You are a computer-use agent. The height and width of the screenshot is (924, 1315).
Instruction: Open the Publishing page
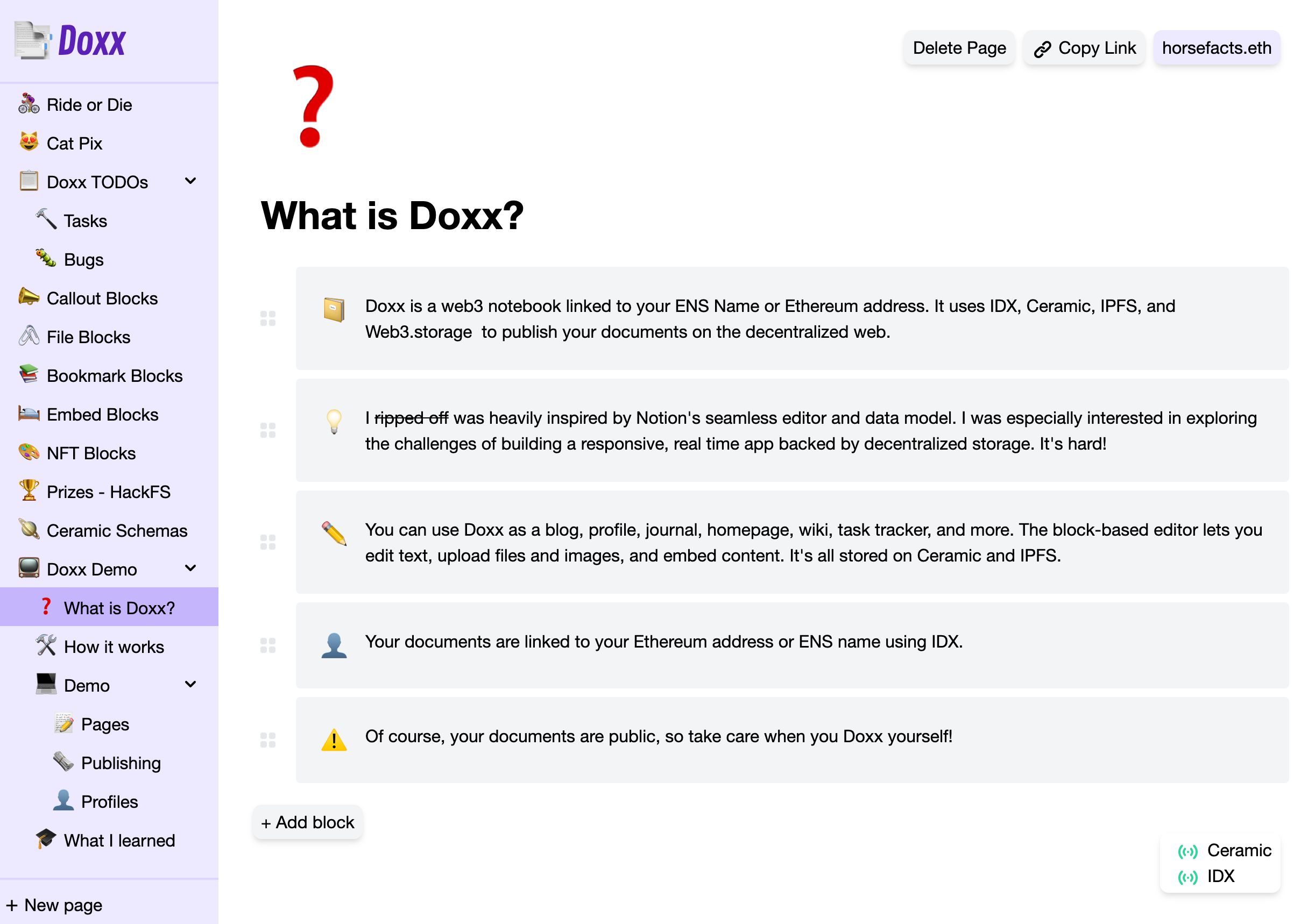[x=121, y=763]
